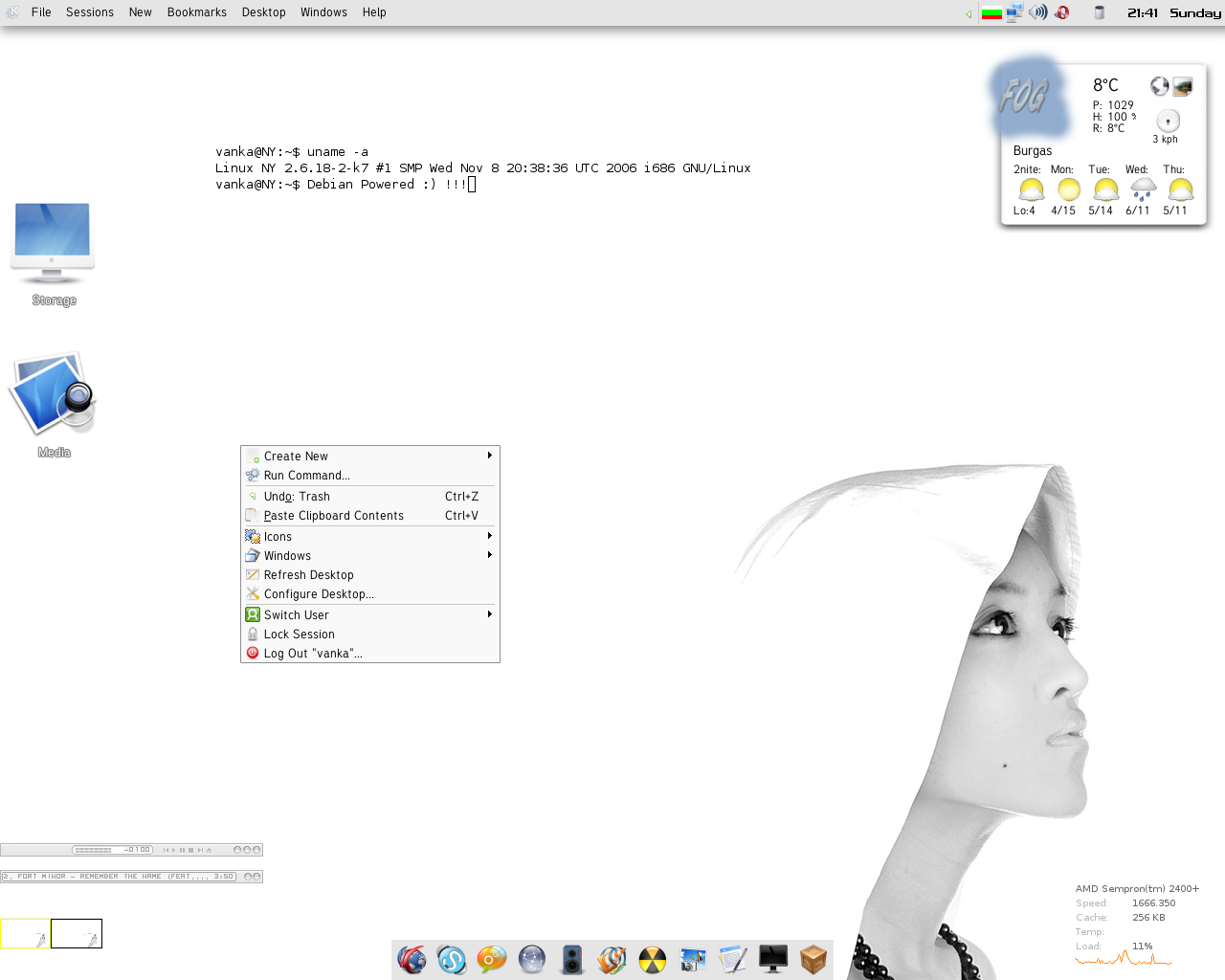This screenshot has width=1225, height=980.
Task: Expand the Create New submenu arrow
Action: pyautogui.click(x=490, y=456)
